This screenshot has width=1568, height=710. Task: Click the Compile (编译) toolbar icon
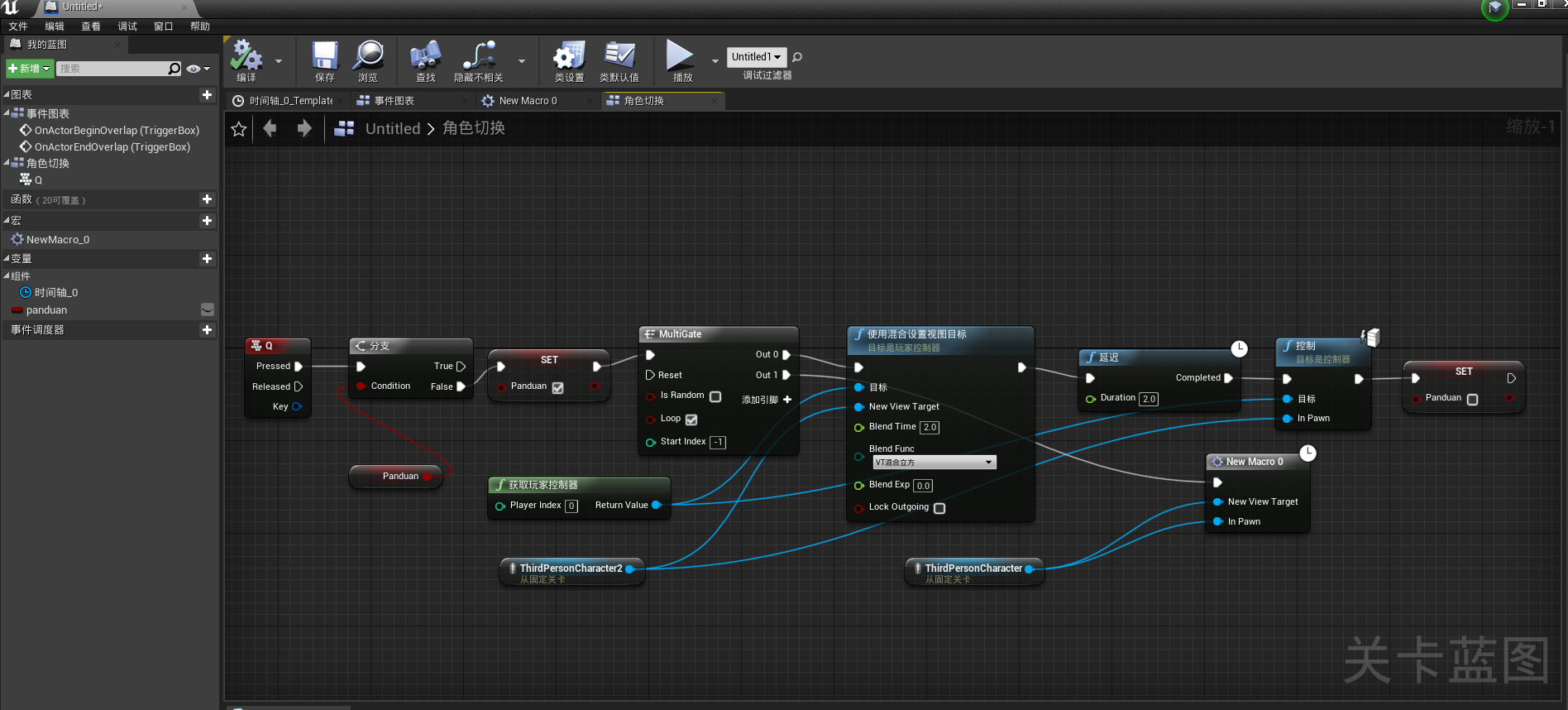click(x=246, y=56)
